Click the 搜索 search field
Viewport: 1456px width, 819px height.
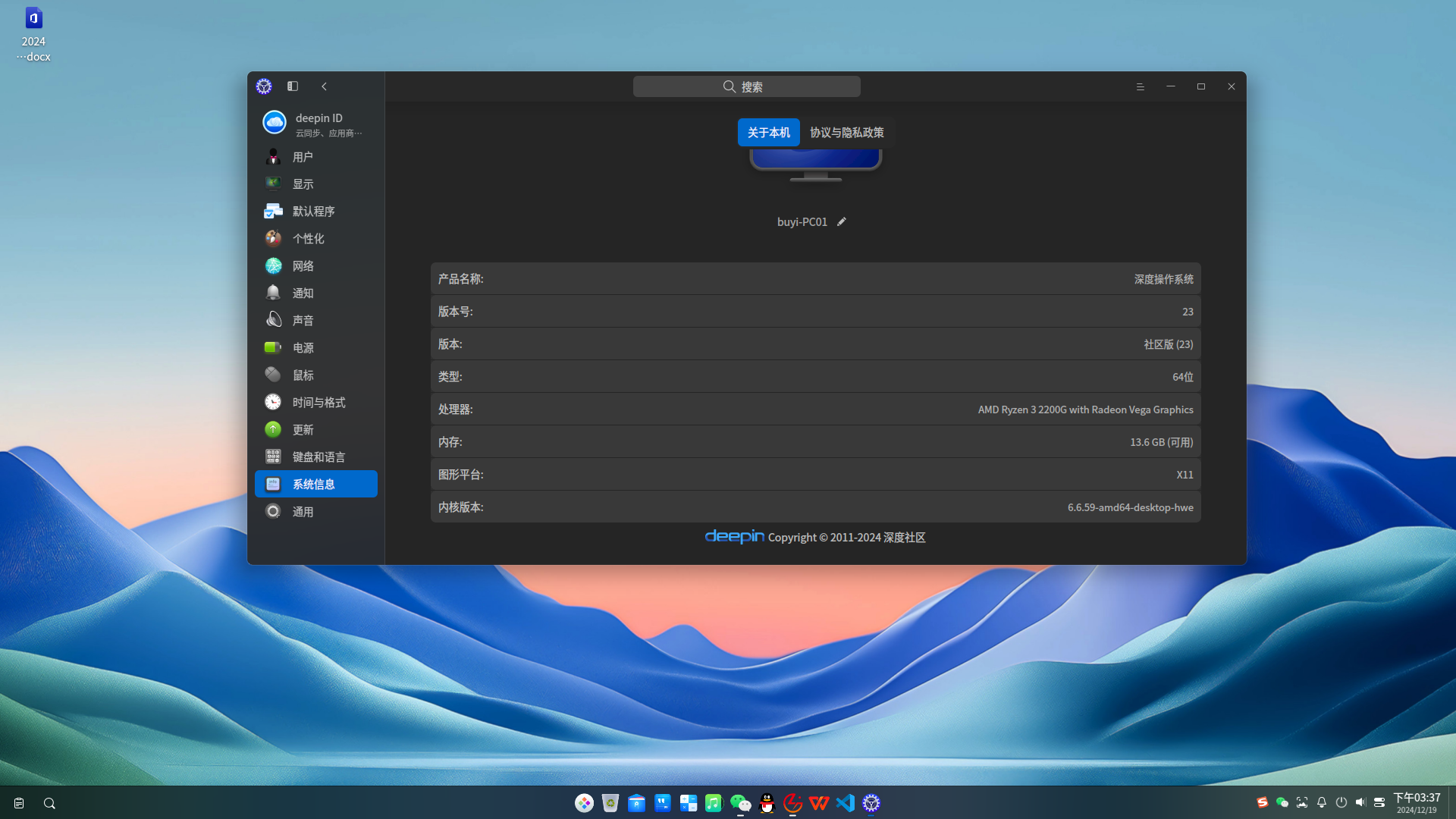[x=746, y=86]
